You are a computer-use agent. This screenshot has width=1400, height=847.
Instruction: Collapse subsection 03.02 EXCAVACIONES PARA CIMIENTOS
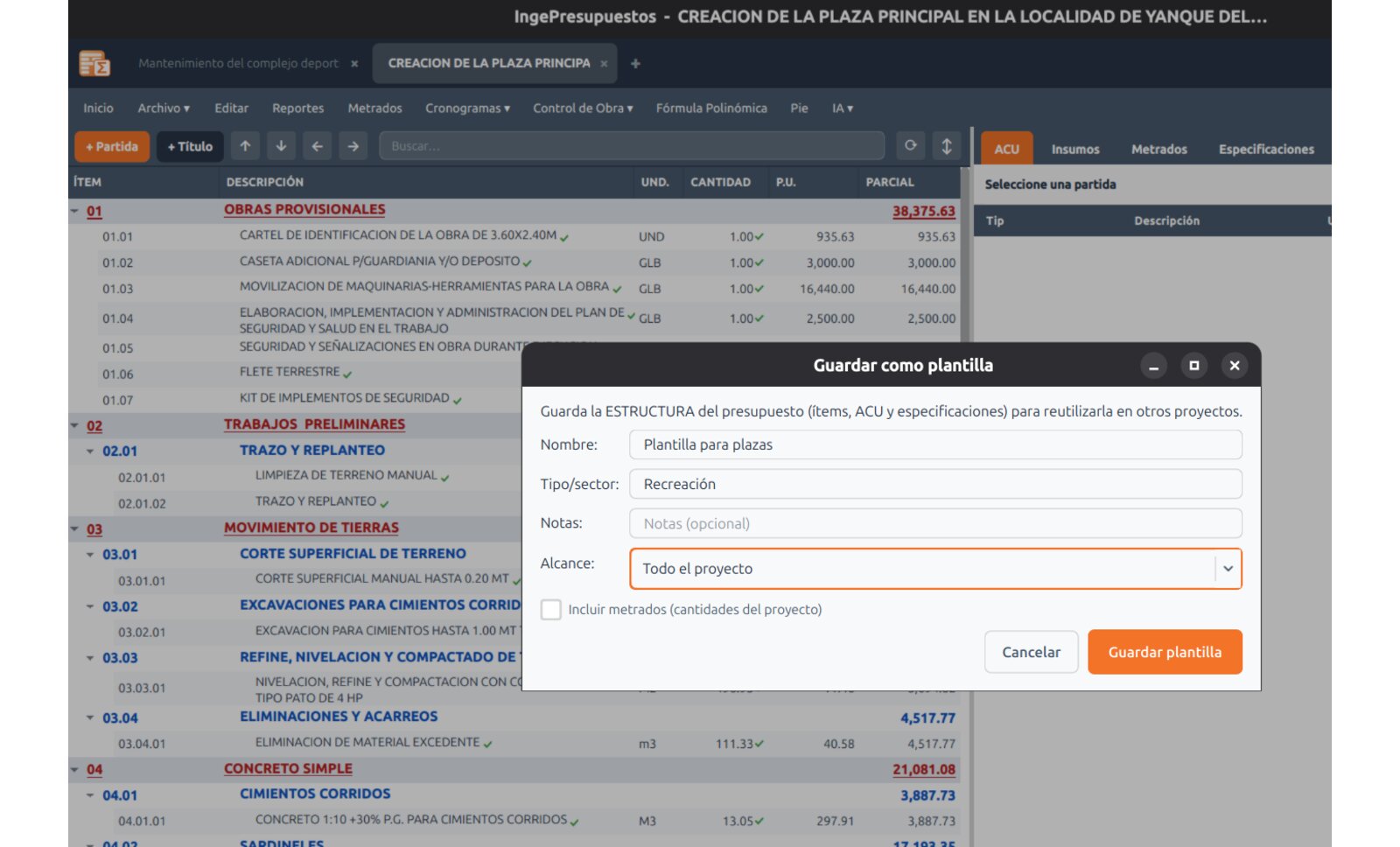90,606
